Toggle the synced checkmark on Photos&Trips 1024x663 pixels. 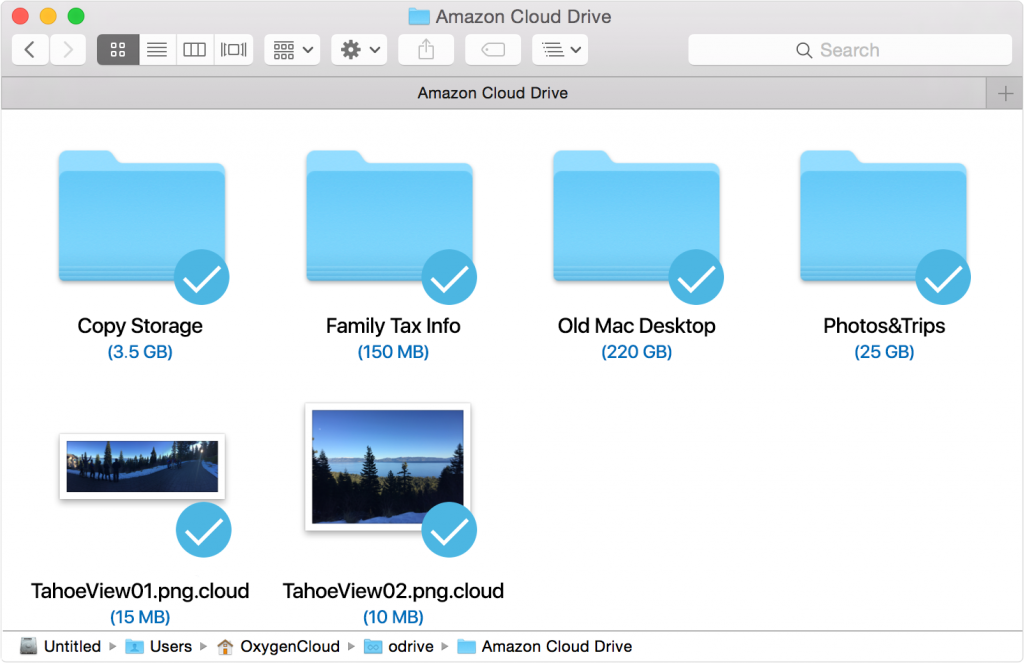[943, 278]
